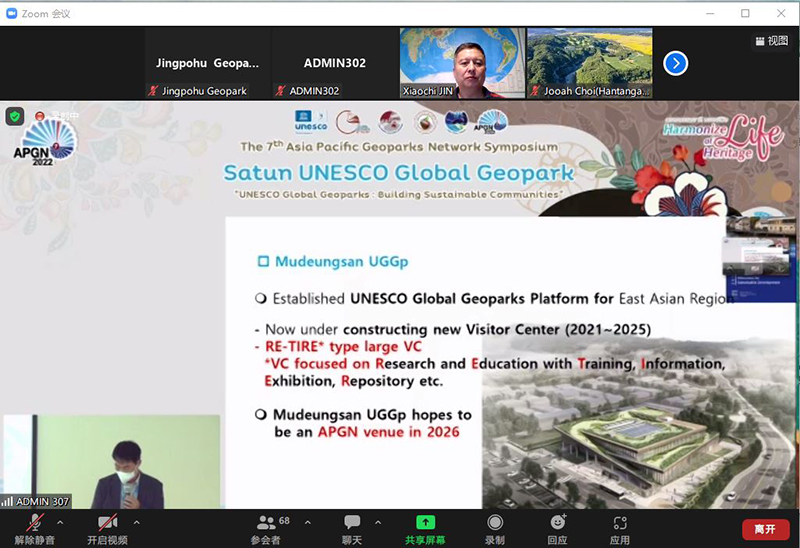Select the ADMIN302 participant tile
Viewport: 800px width, 548px height.
click(335, 63)
